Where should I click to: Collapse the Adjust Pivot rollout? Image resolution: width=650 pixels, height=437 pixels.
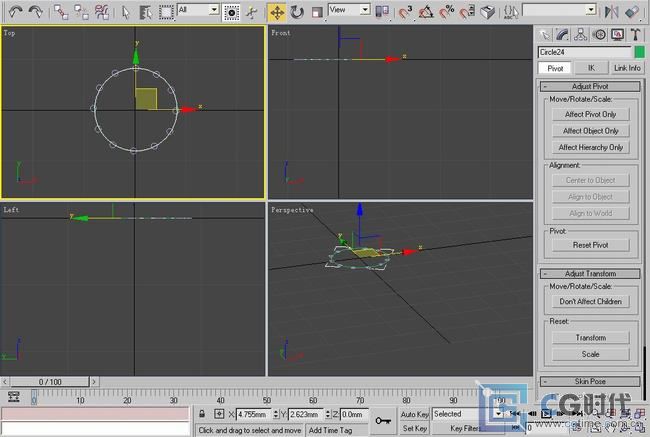(x=590, y=86)
